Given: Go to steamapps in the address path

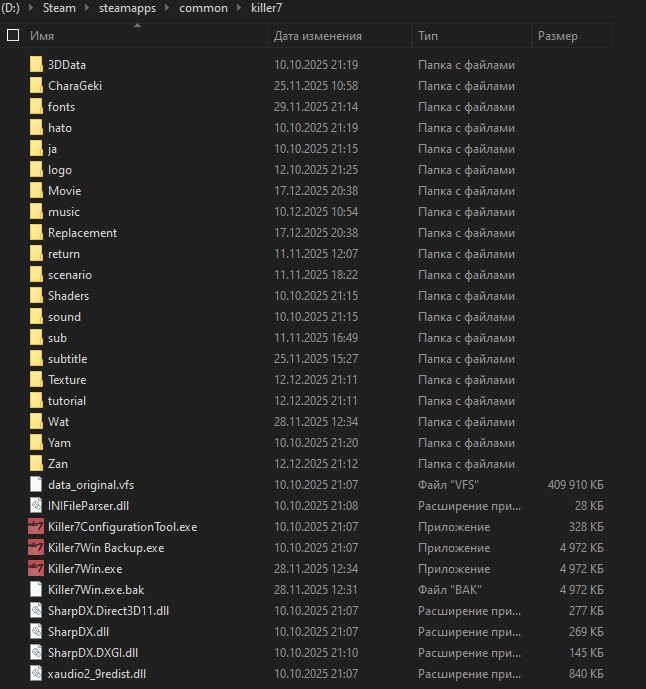Looking at the screenshot, I should tap(127, 8).
